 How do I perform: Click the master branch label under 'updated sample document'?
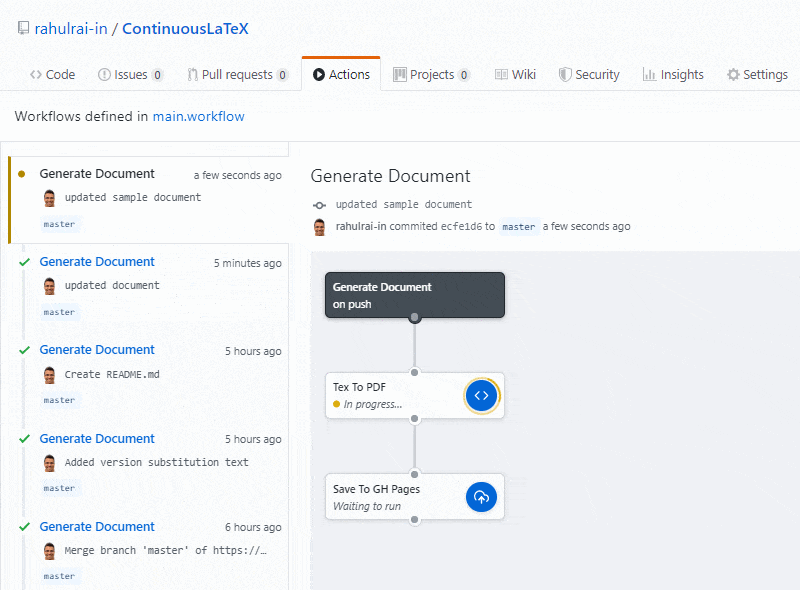pyautogui.click(x=59, y=224)
